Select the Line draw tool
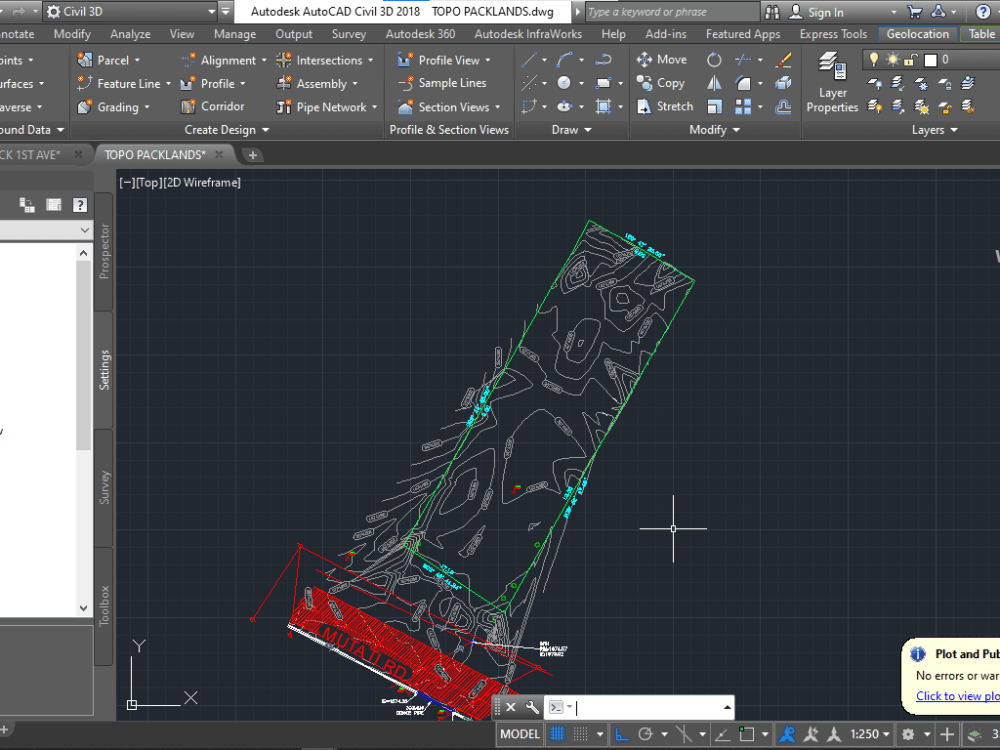 (x=529, y=60)
